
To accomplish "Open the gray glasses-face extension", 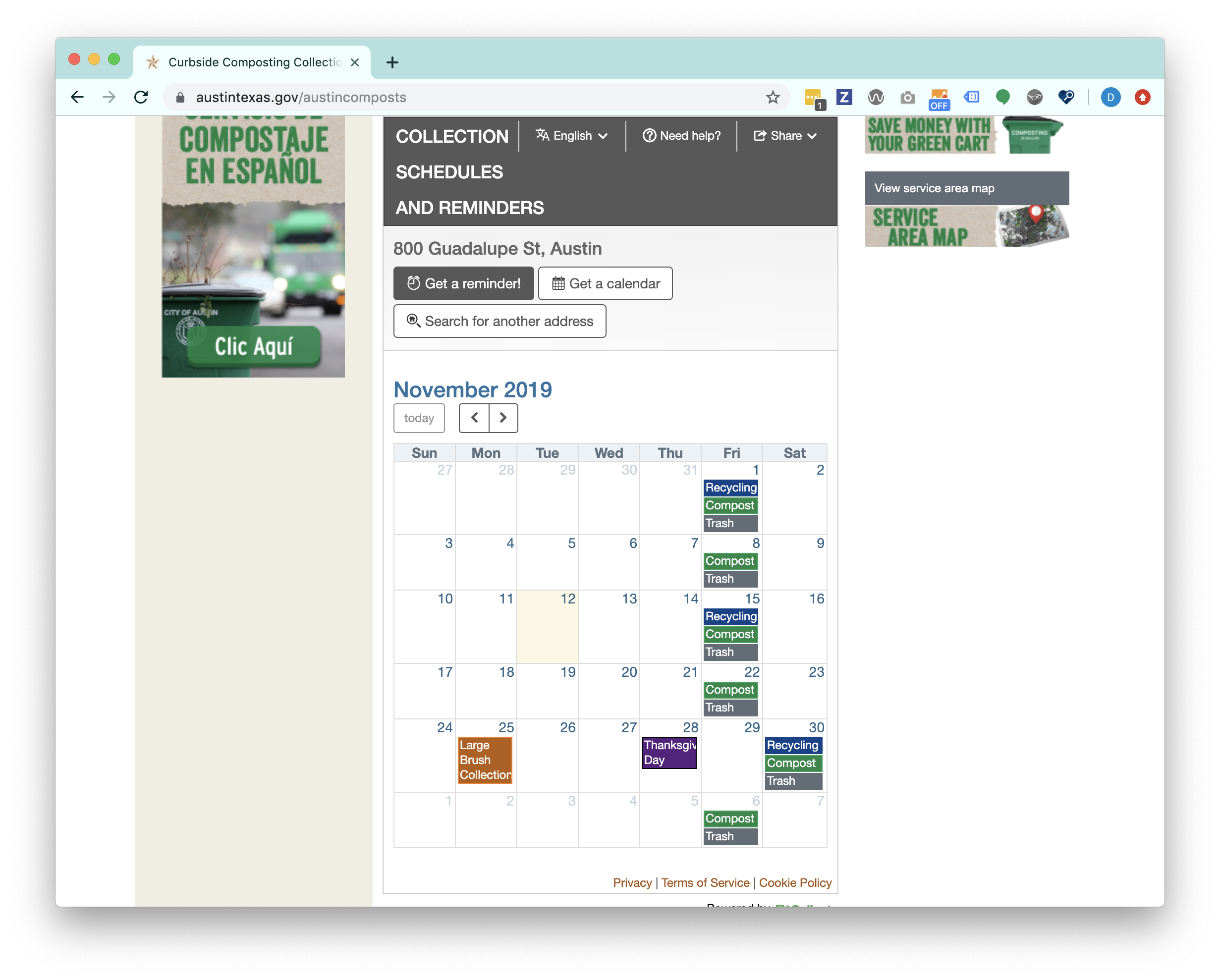I will (1034, 97).
